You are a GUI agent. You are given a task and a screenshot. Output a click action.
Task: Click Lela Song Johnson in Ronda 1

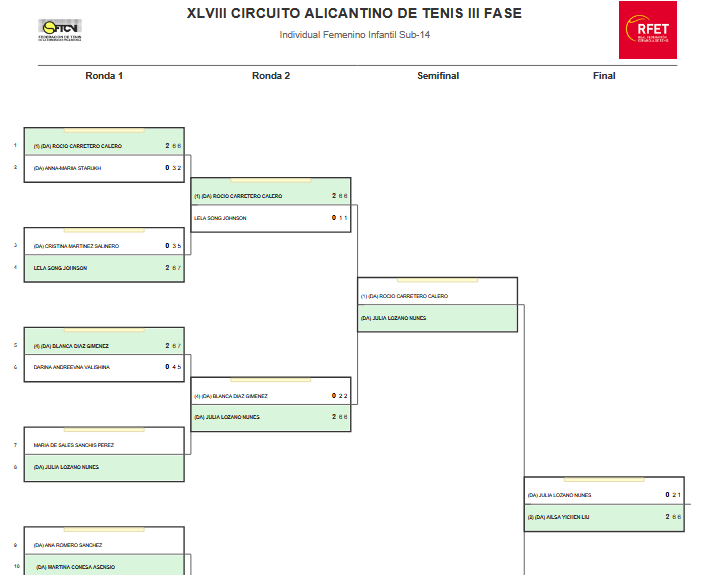pyautogui.click(x=61, y=268)
